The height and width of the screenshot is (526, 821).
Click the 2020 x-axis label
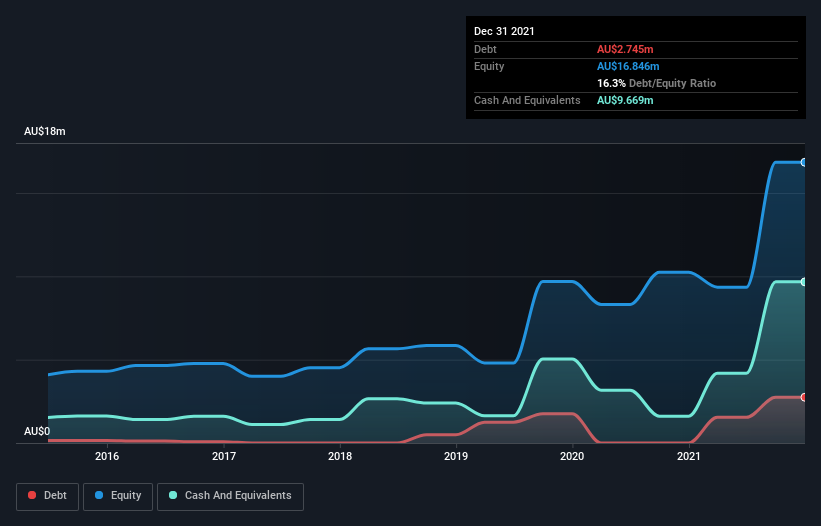click(x=572, y=456)
